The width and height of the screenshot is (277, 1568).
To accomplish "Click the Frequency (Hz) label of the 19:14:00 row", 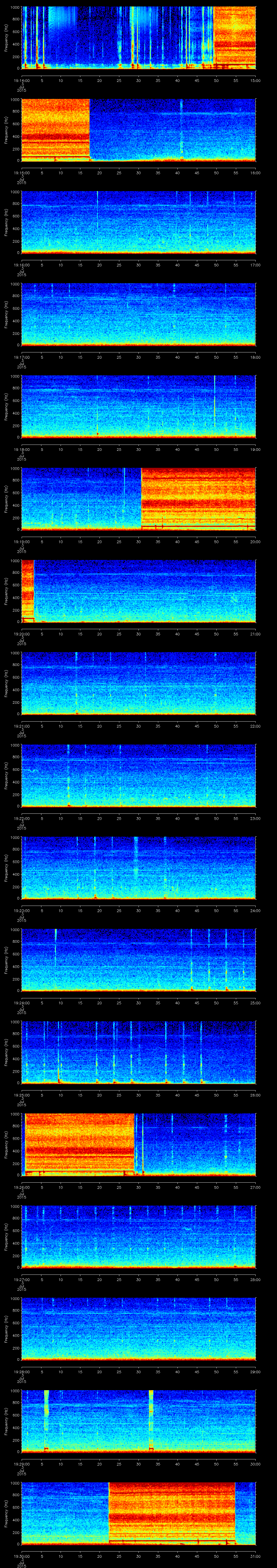I will tap(7, 38).
